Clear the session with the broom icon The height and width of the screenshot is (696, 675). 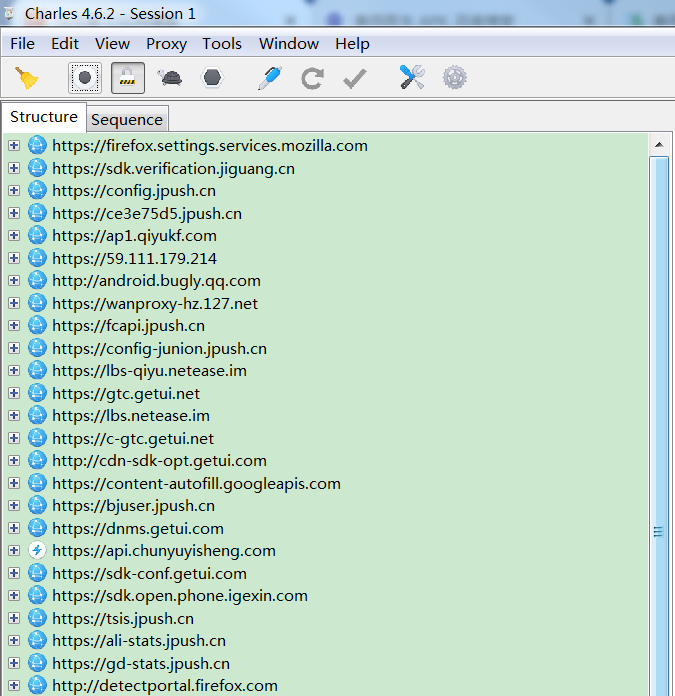coord(26,78)
